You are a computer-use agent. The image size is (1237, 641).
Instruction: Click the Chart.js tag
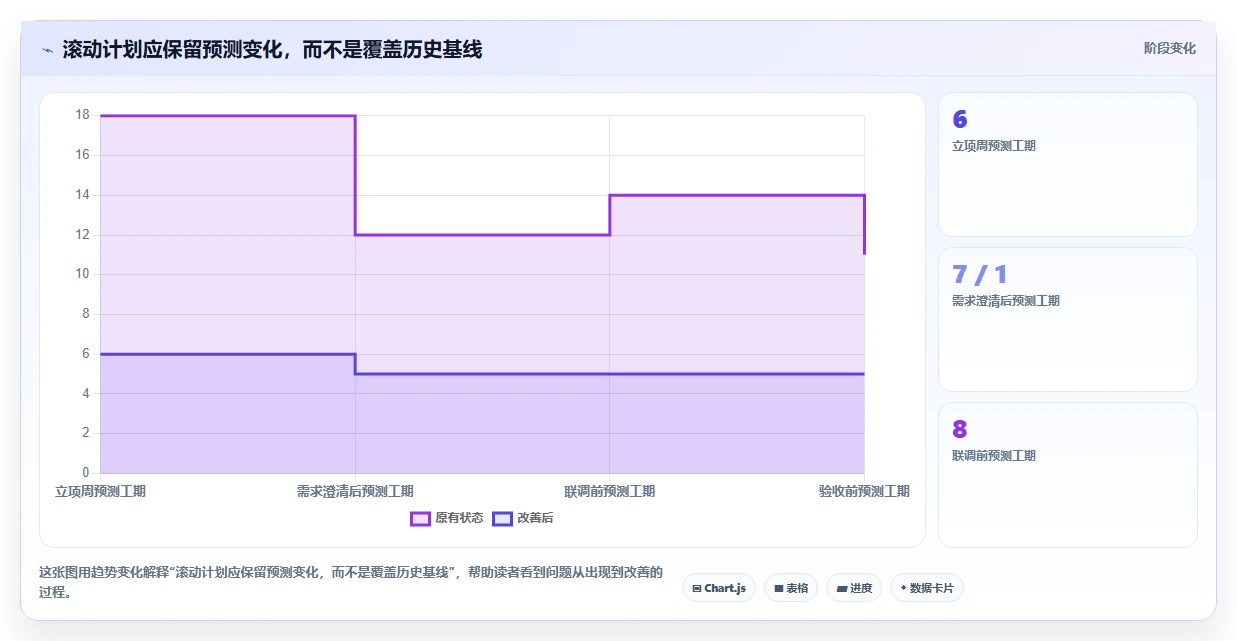719,588
